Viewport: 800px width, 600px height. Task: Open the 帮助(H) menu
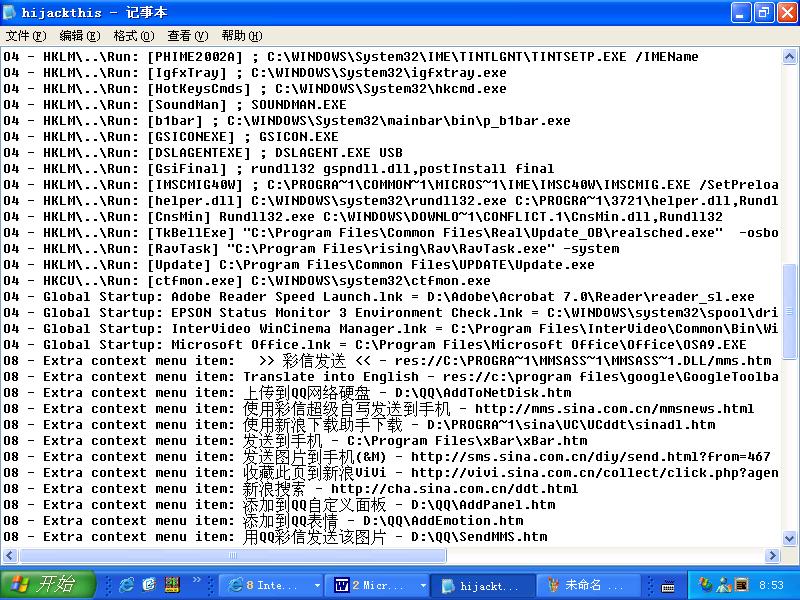242,36
